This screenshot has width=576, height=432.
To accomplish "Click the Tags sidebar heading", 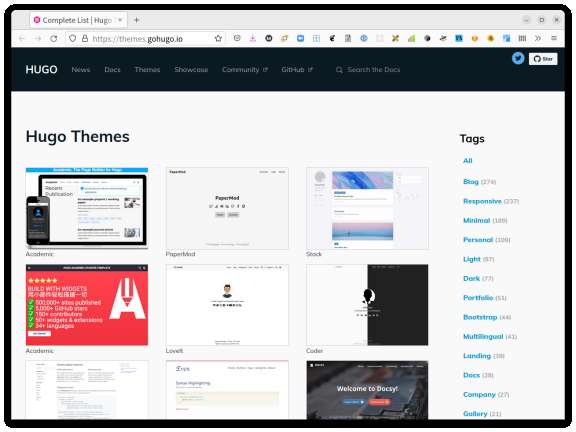I will coord(472,139).
